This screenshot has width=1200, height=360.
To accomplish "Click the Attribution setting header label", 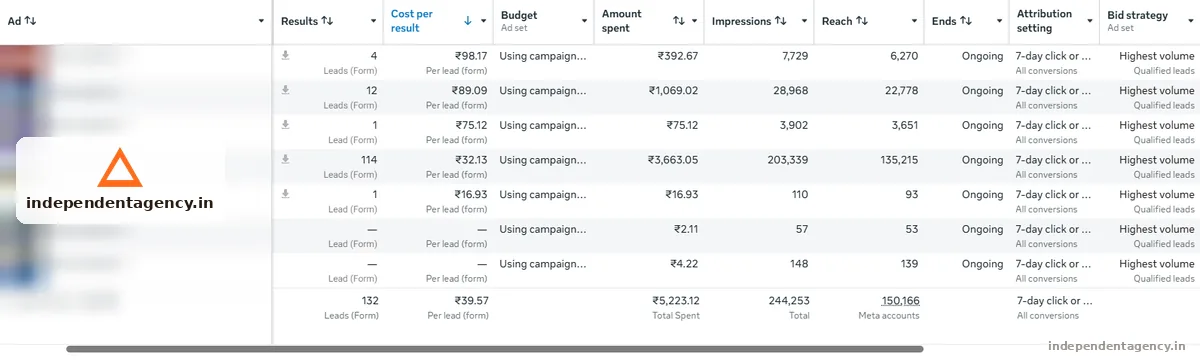I will pyautogui.click(x=1045, y=21).
